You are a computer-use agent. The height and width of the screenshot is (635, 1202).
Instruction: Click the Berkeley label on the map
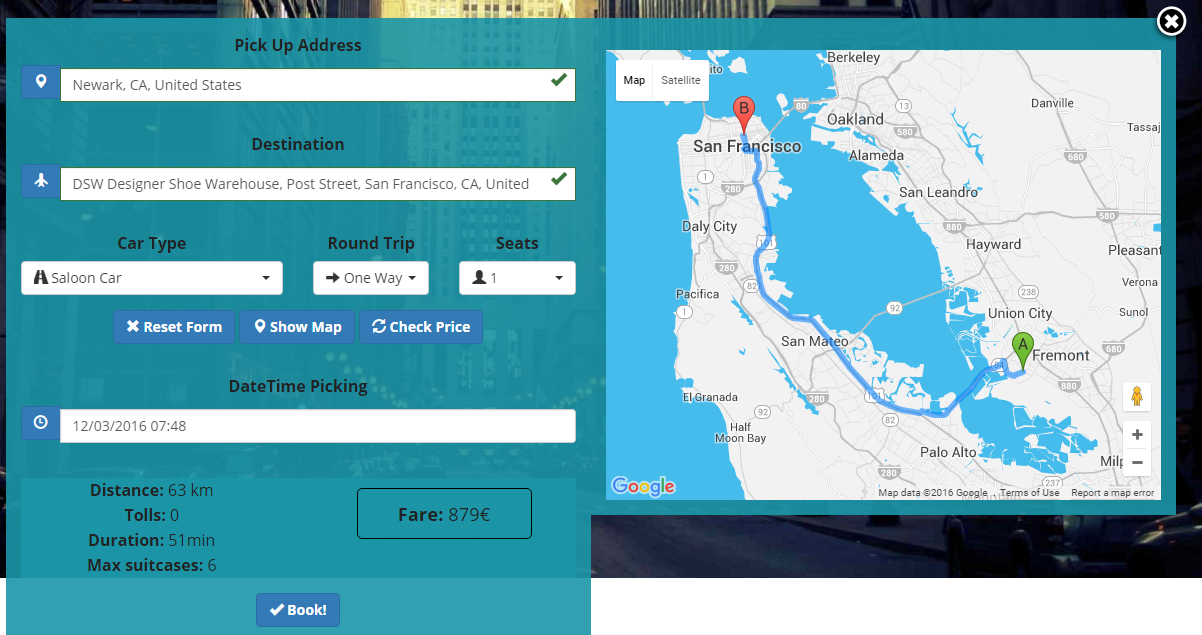click(853, 57)
